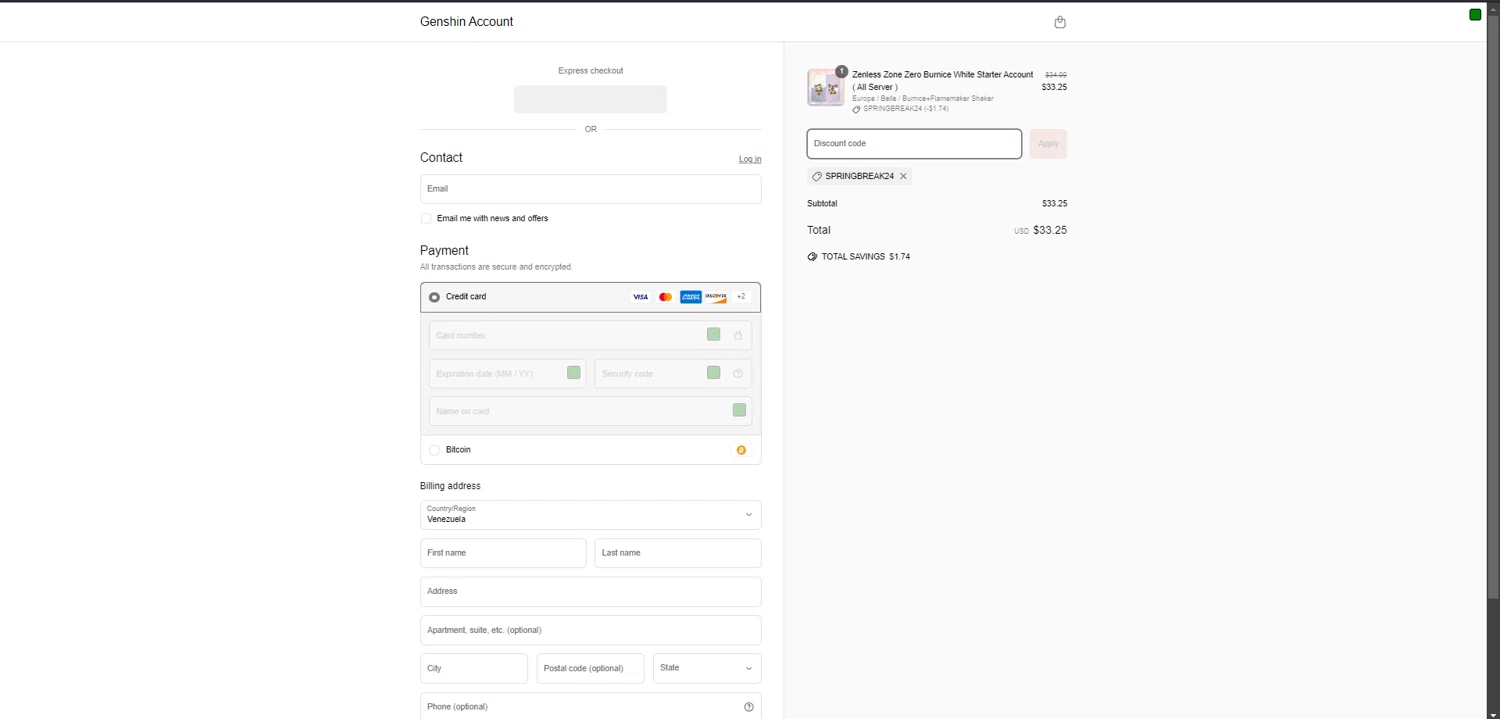Click the struck-through original price

pos(1056,75)
